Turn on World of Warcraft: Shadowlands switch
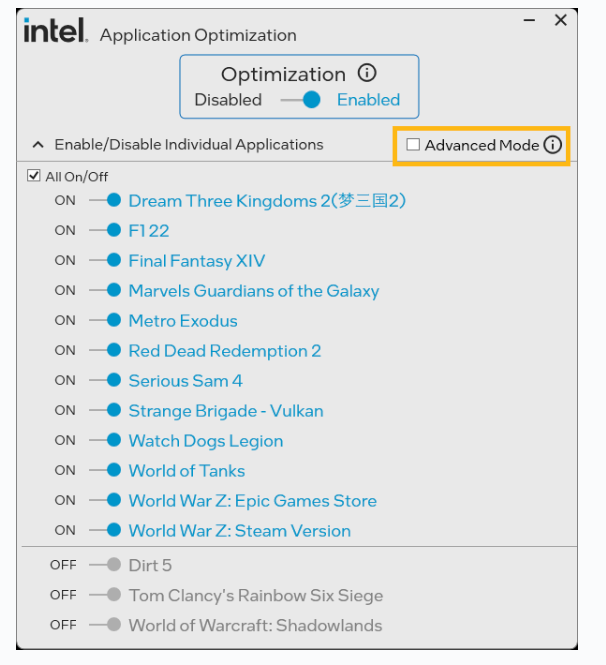The height and width of the screenshot is (665, 606). pos(105,625)
